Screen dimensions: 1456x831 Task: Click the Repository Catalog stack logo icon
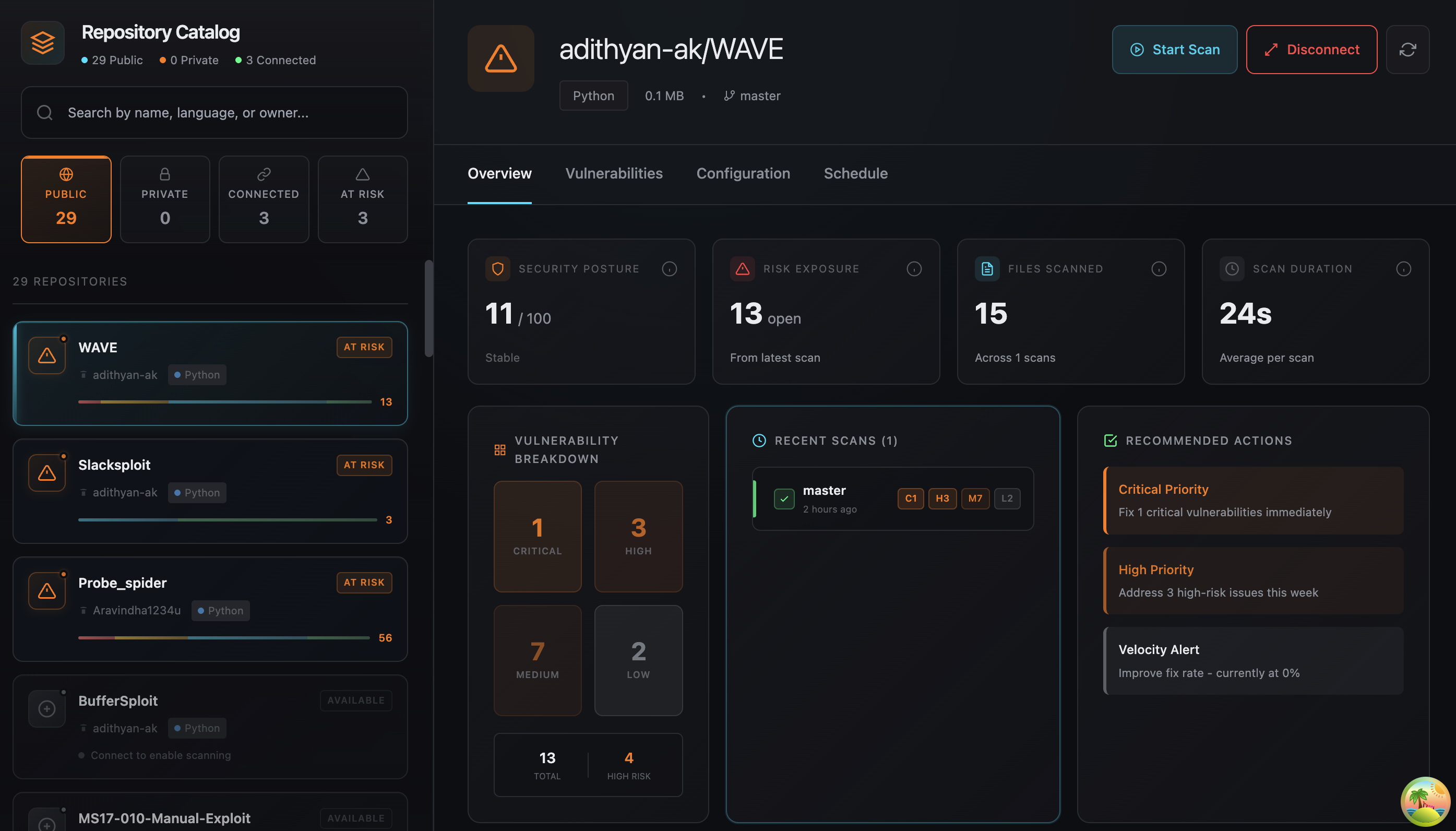coord(43,43)
